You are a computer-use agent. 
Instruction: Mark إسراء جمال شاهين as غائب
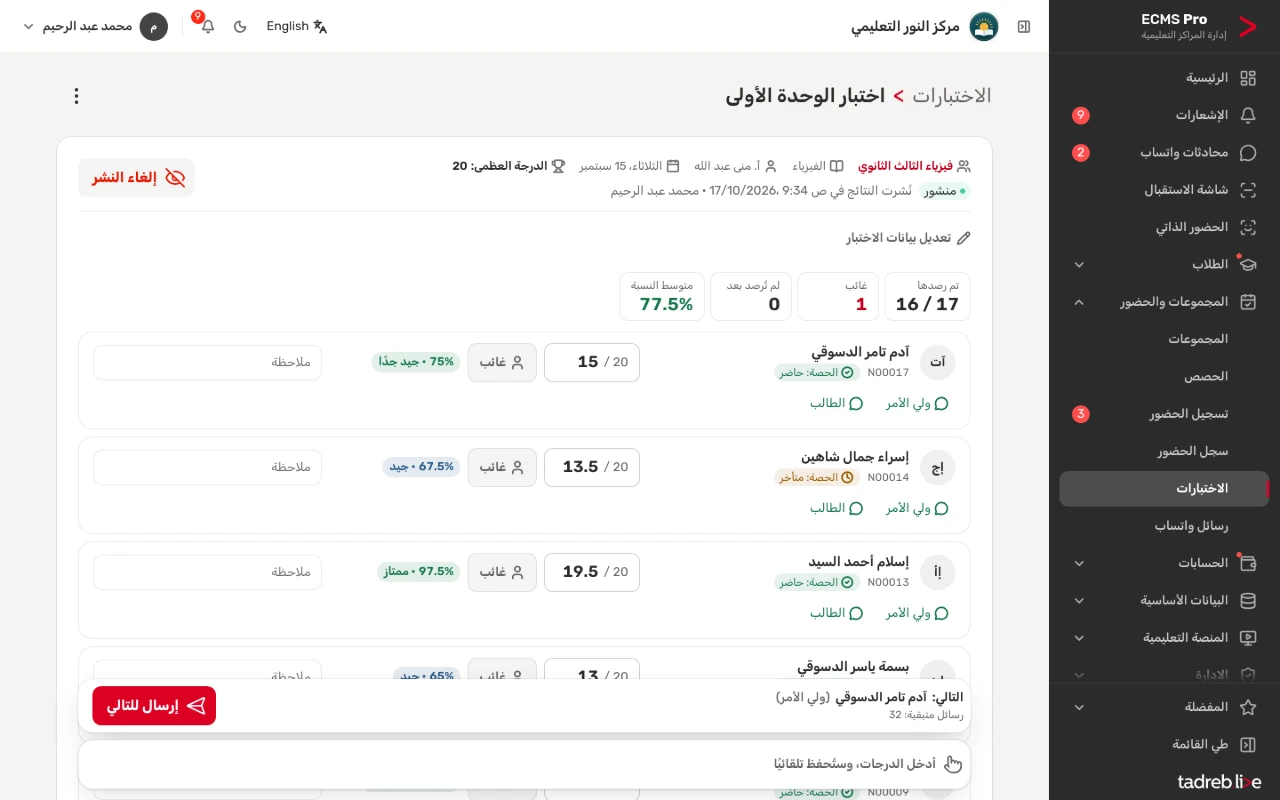point(502,467)
